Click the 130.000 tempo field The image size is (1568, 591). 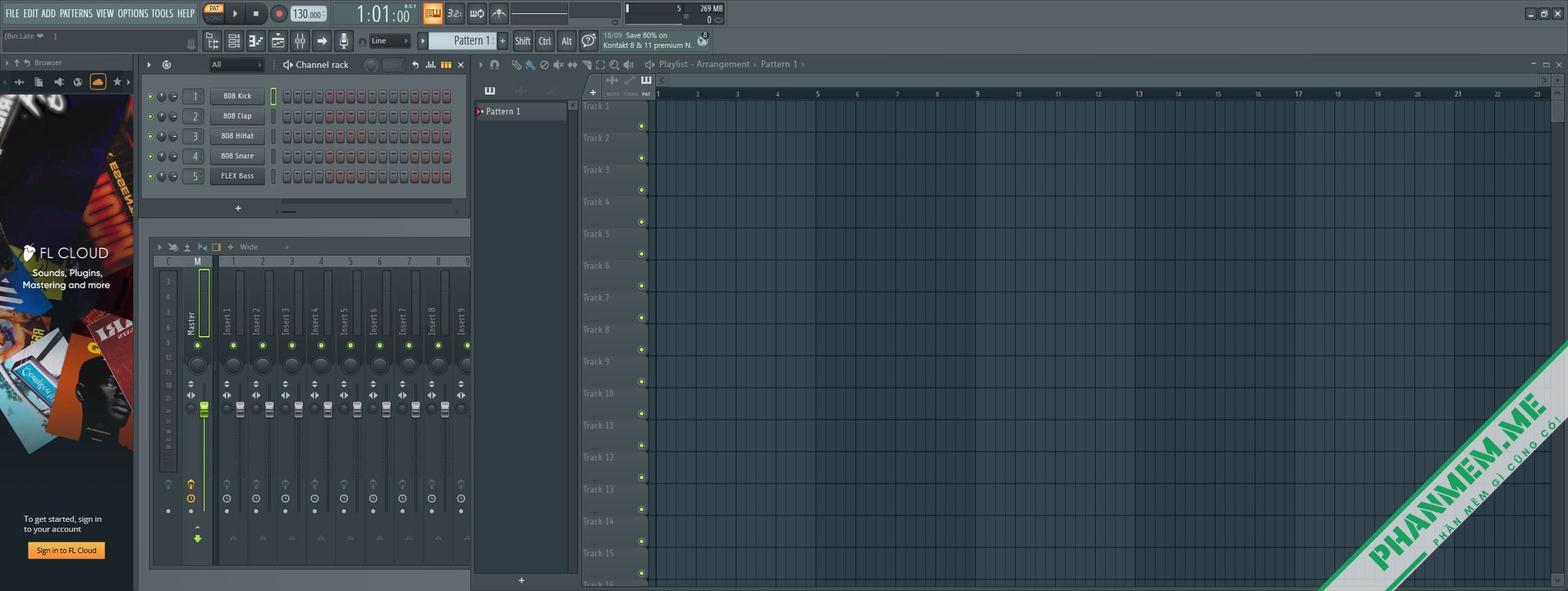coord(308,14)
